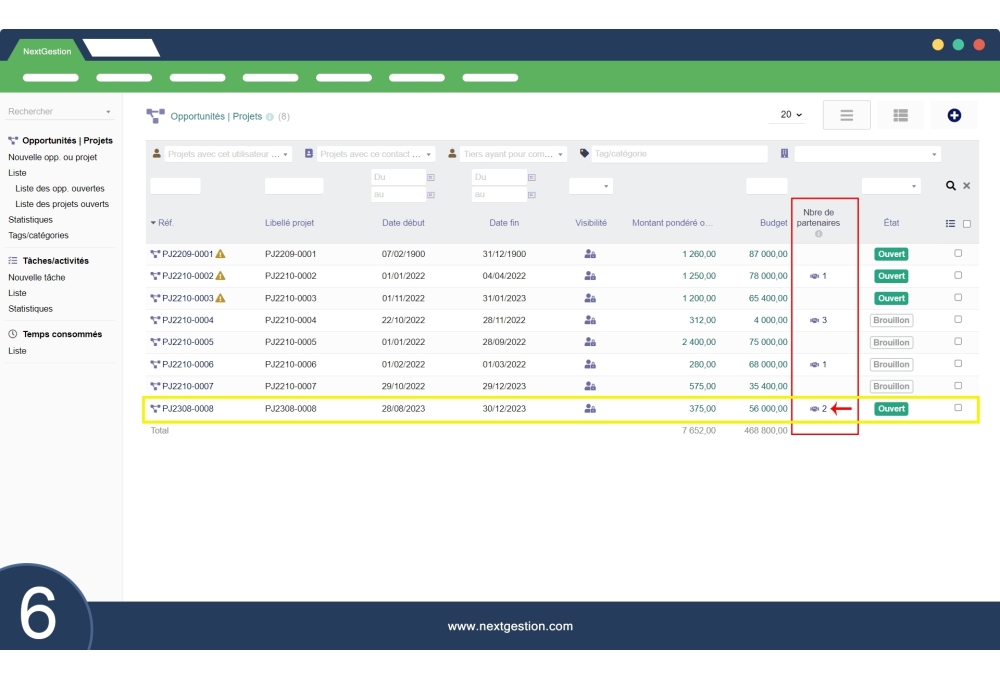Open 'Nouvelle opp. ou projet' in sidebar

[x=53, y=157]
